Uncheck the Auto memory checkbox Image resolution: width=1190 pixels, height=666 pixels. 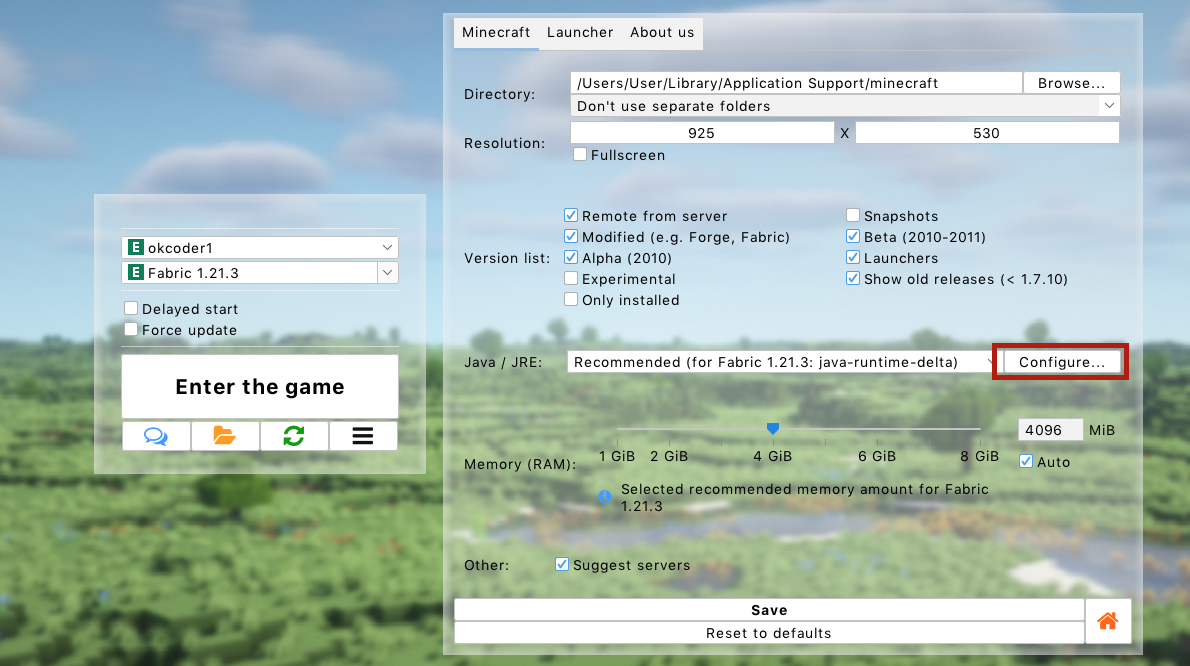1026,461
